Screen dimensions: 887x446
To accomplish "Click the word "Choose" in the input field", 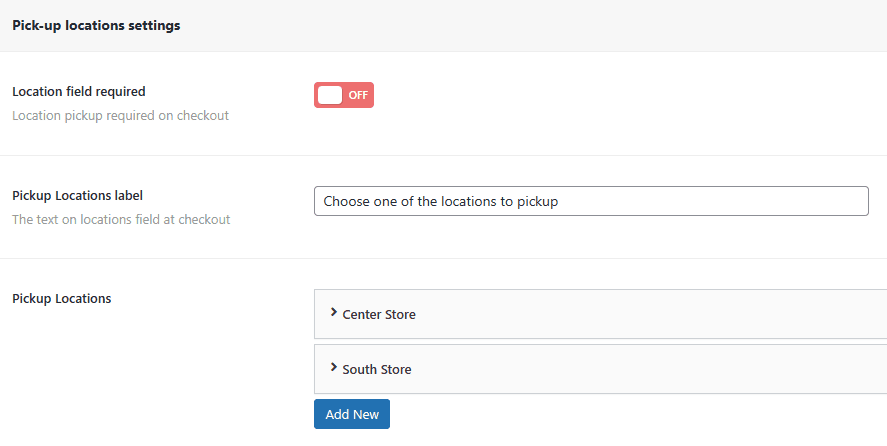I will click(346, 201).
